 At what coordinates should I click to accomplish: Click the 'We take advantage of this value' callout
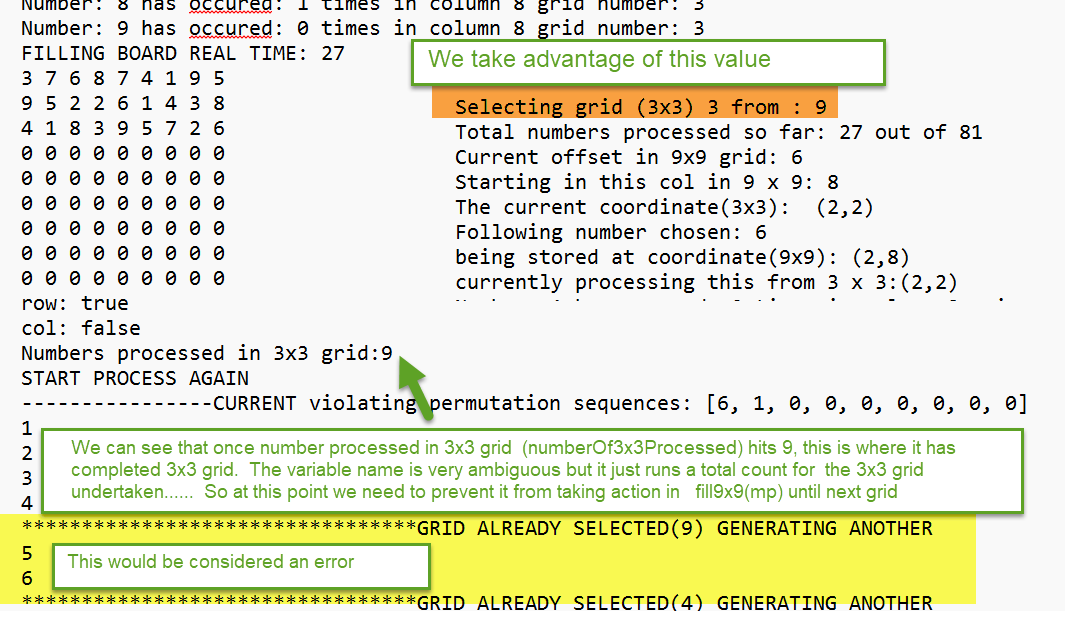[648, 61]
